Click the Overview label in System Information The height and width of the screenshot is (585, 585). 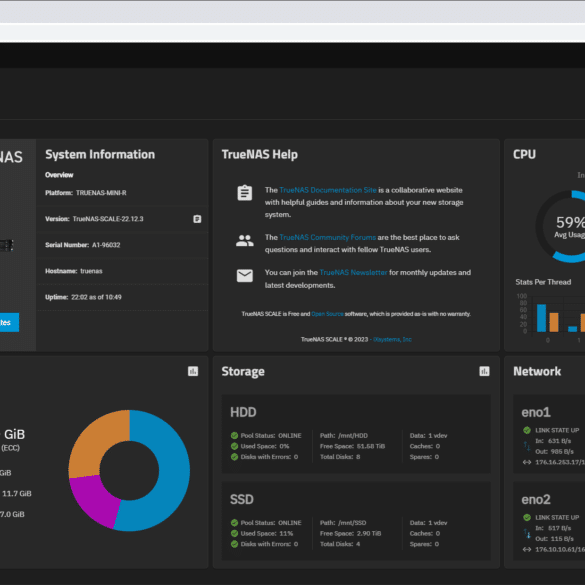pyautogui.click(x=59, y=175)
